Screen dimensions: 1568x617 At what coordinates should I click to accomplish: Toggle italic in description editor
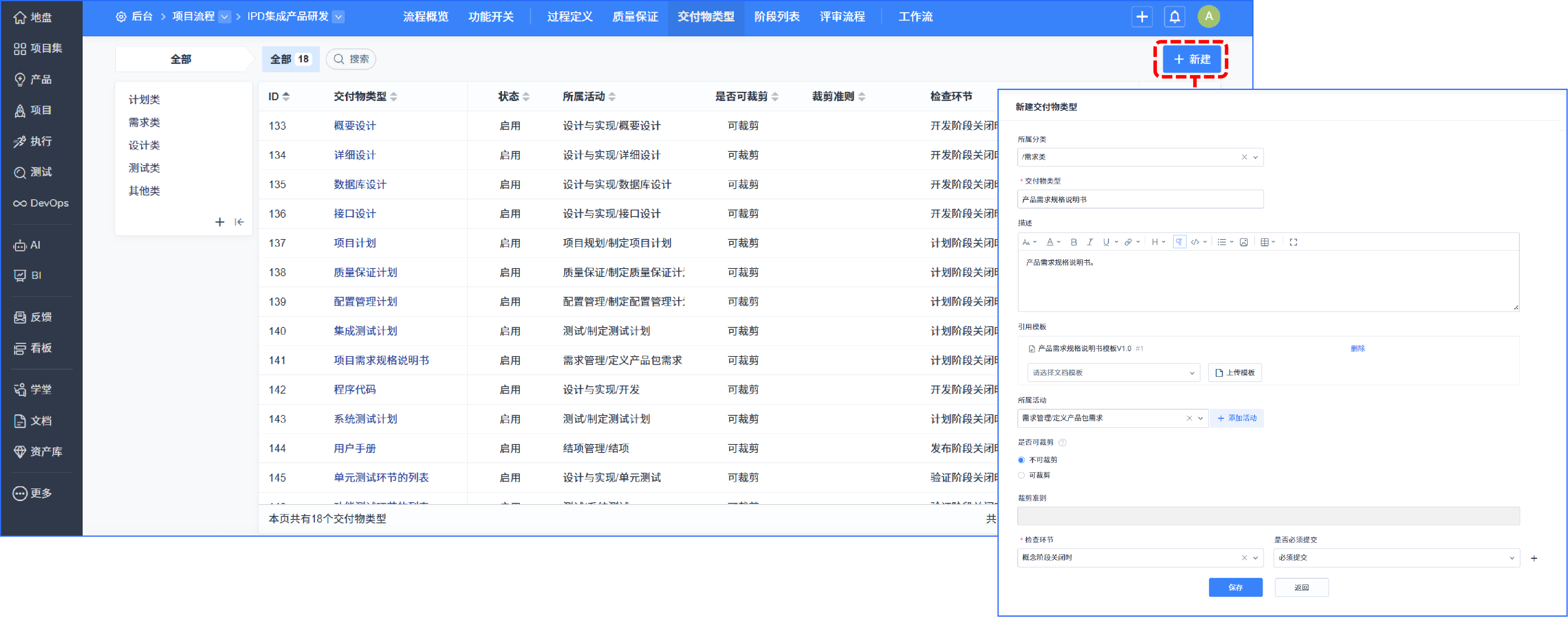point(1090,242)
